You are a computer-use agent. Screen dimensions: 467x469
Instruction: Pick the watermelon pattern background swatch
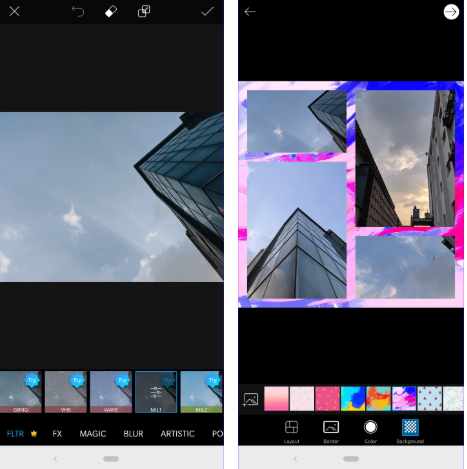tap(430, 398)
